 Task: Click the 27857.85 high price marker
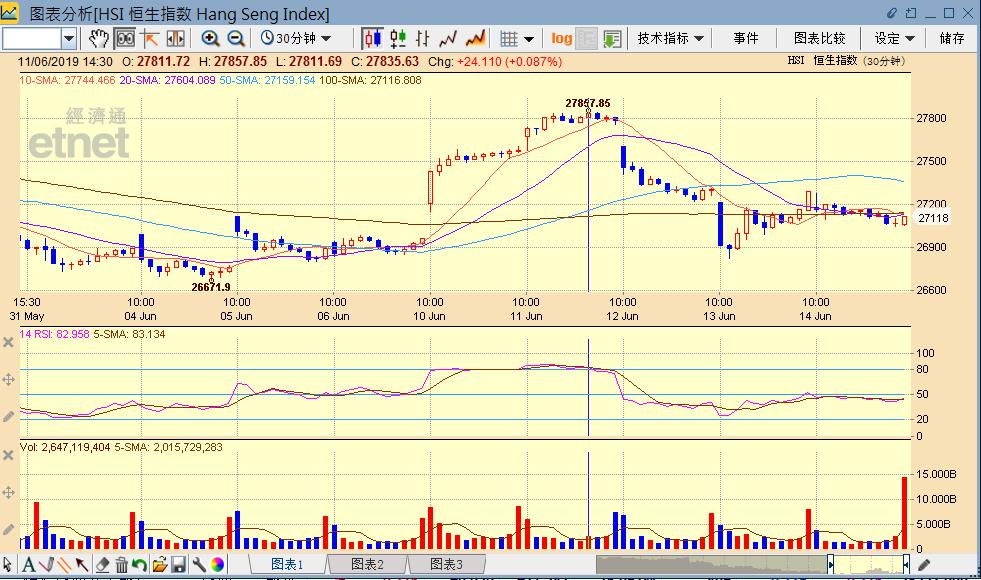[587, 103]
